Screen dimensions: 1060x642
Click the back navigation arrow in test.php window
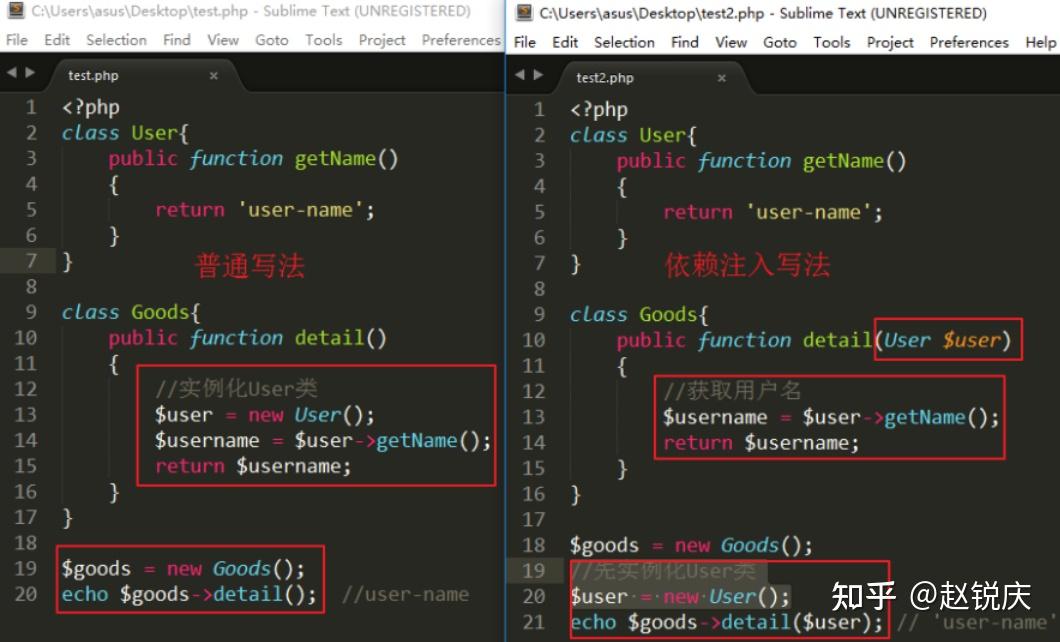pos(10,74)
